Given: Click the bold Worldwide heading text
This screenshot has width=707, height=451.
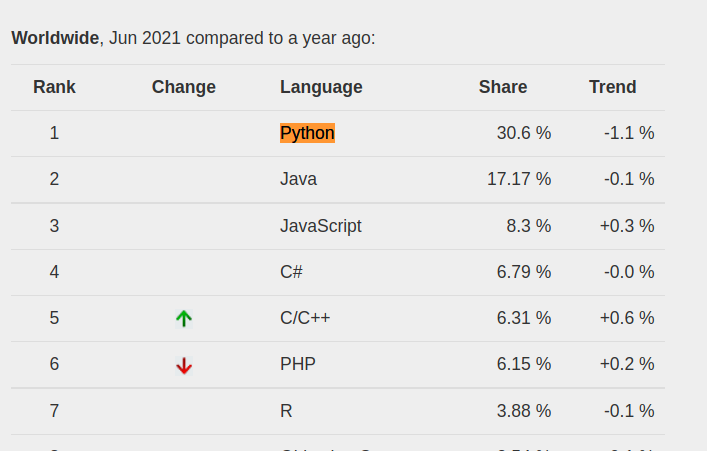Looking at the screenshot, I should [55, 38].
